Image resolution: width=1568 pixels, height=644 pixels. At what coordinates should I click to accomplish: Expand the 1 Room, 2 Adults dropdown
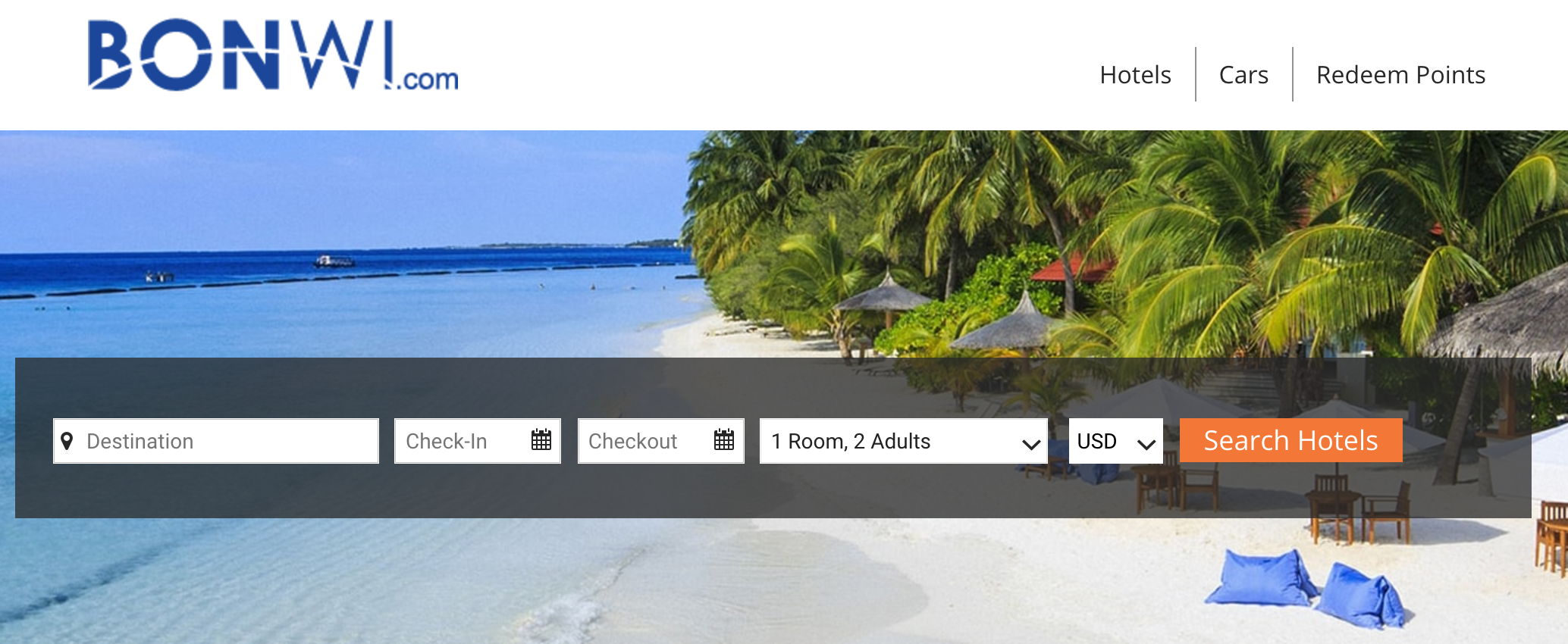904,441
